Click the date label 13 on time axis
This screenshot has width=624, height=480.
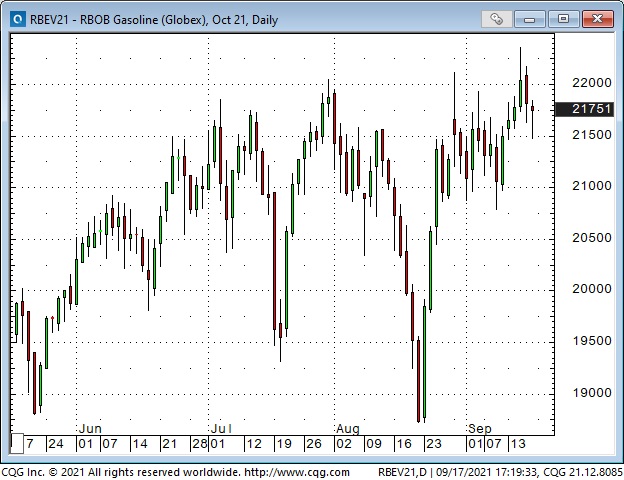(x=518, y=443)
